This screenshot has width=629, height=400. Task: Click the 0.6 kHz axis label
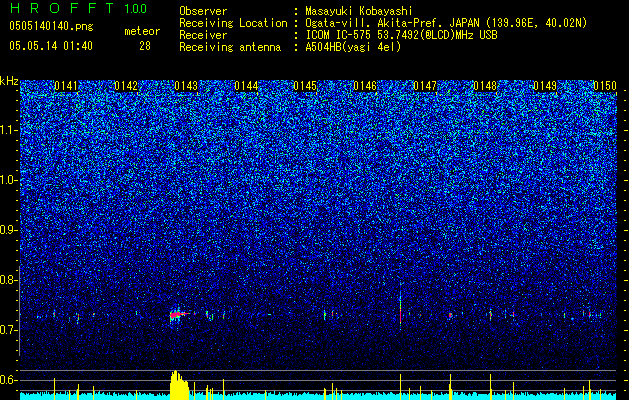[8, 380]
